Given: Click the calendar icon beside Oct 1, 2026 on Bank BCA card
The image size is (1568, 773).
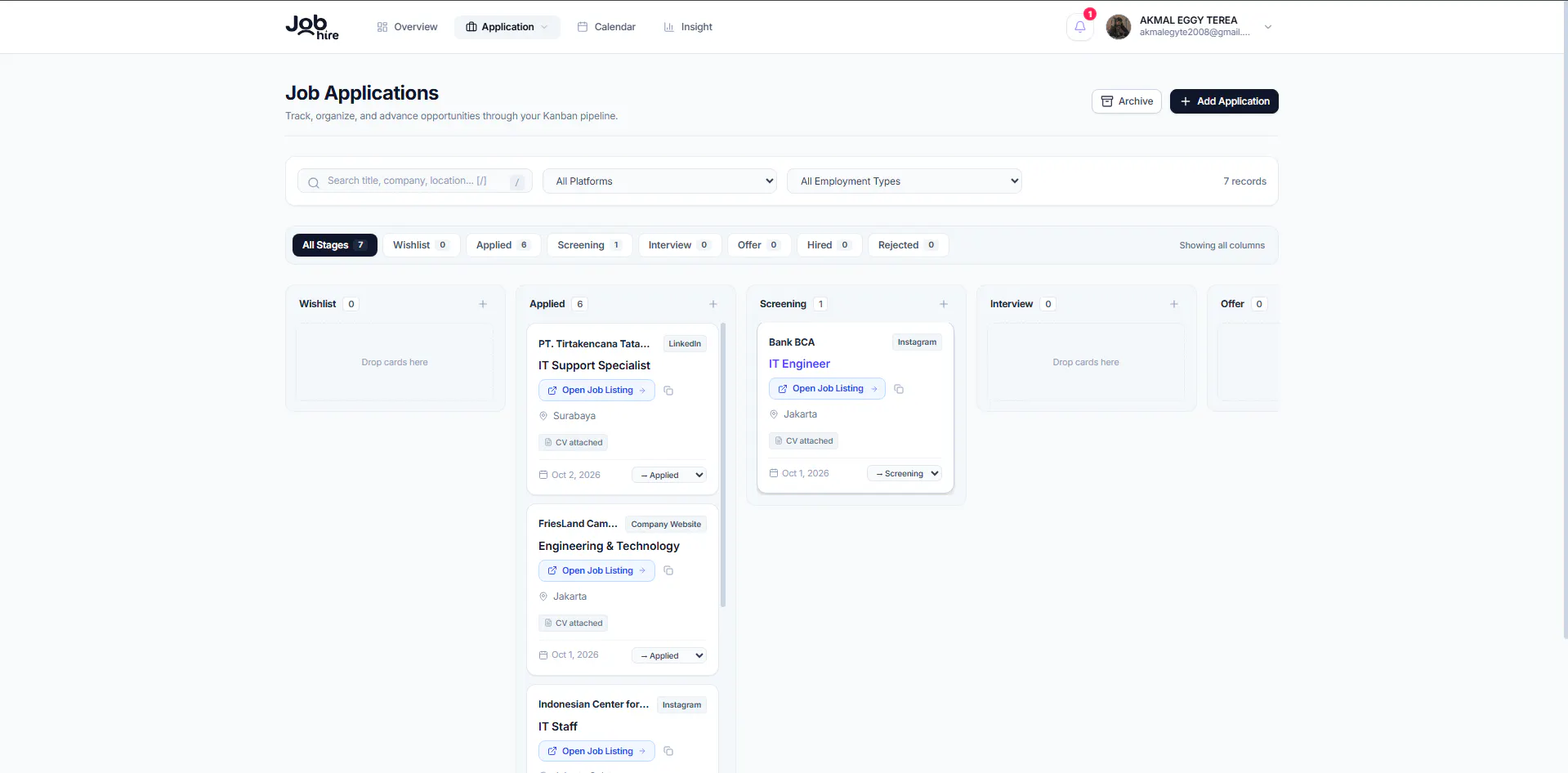Looking at the screenshot, I should tap(774, 473).
